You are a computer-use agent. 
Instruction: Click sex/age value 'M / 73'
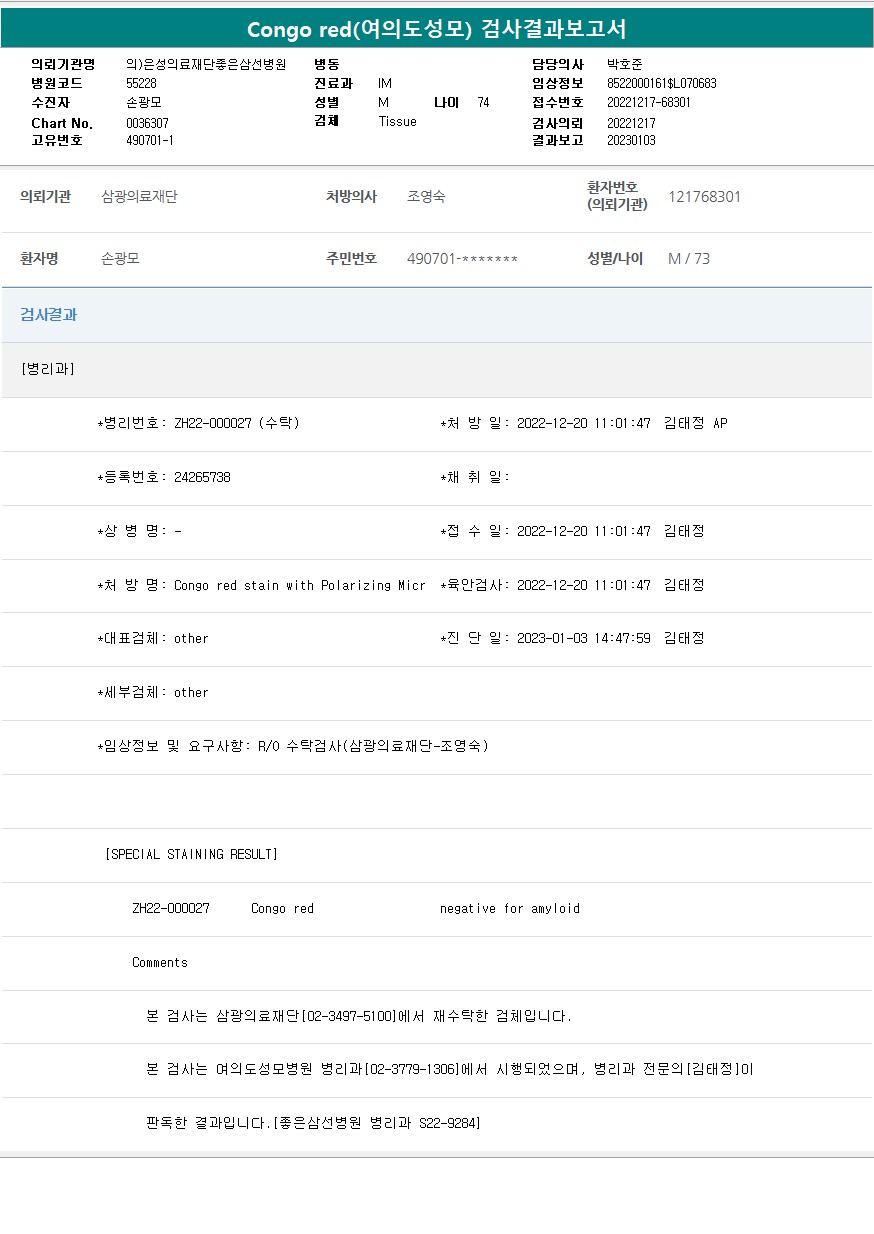click(x=689, y=259)
